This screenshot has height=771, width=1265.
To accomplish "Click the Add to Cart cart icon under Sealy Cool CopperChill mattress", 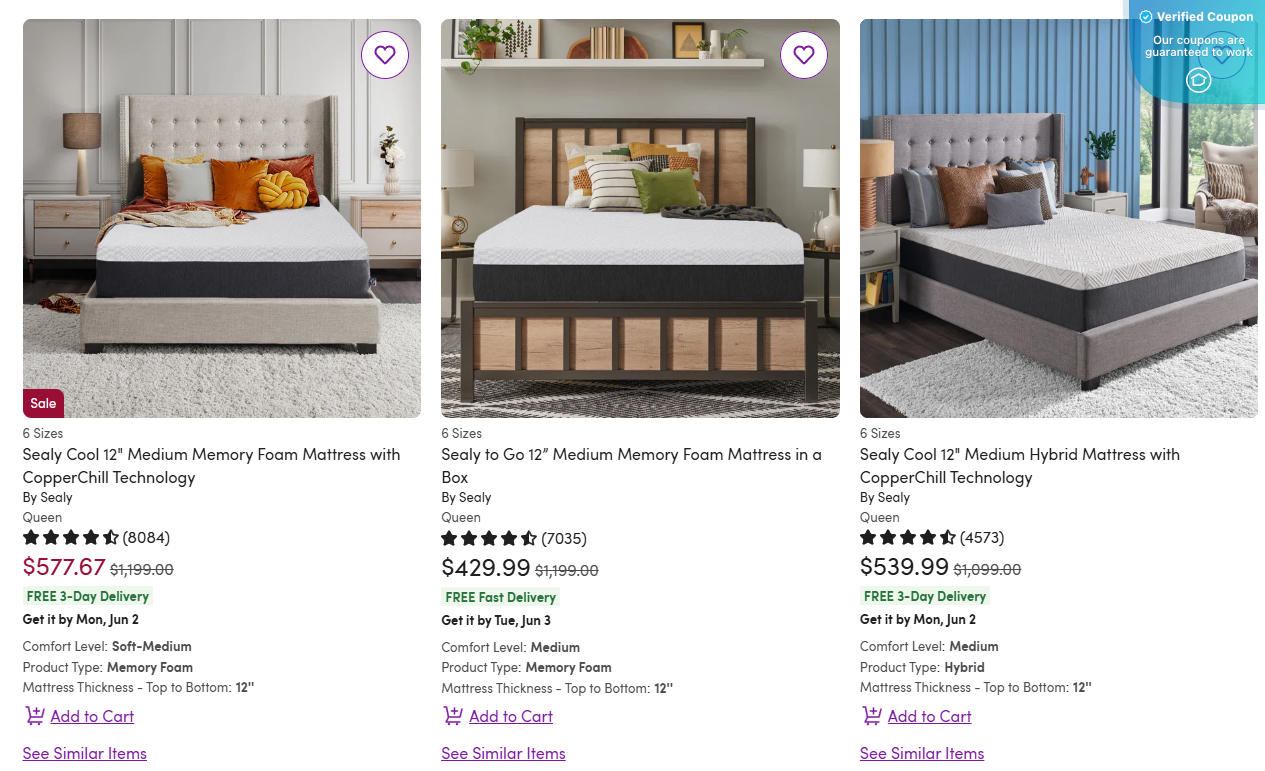I will point(35,716).
